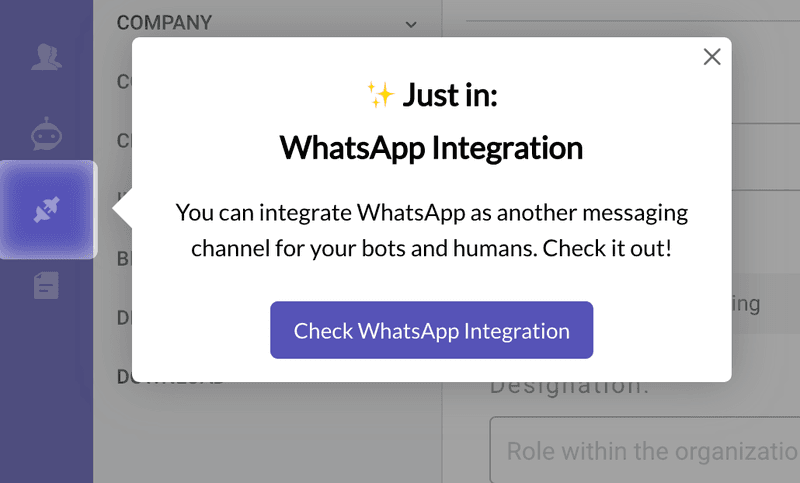
Task: Select the menu item starting with CH
Action: point(124,141)
